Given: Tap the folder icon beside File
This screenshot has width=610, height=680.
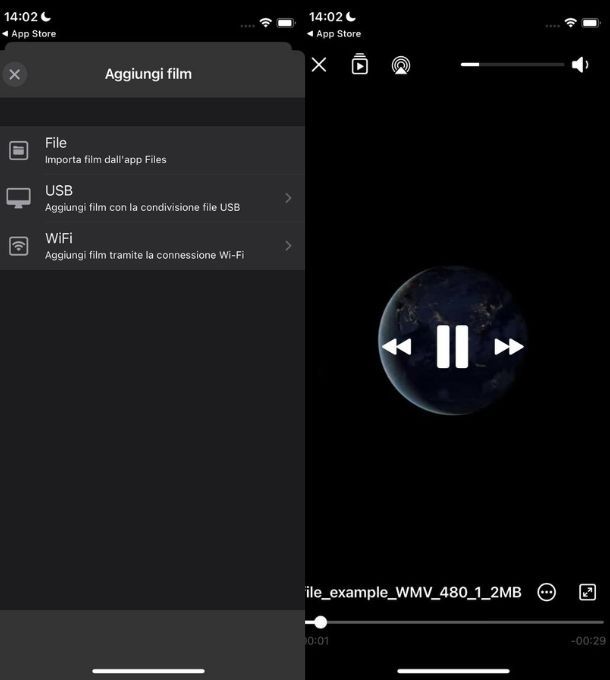Looking at the screenshot, I should click(x=19, y=151).
